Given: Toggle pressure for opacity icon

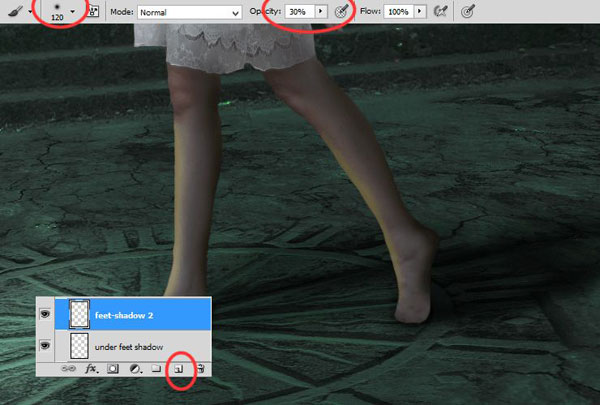Looking at the screenshot, I should 341,12.
